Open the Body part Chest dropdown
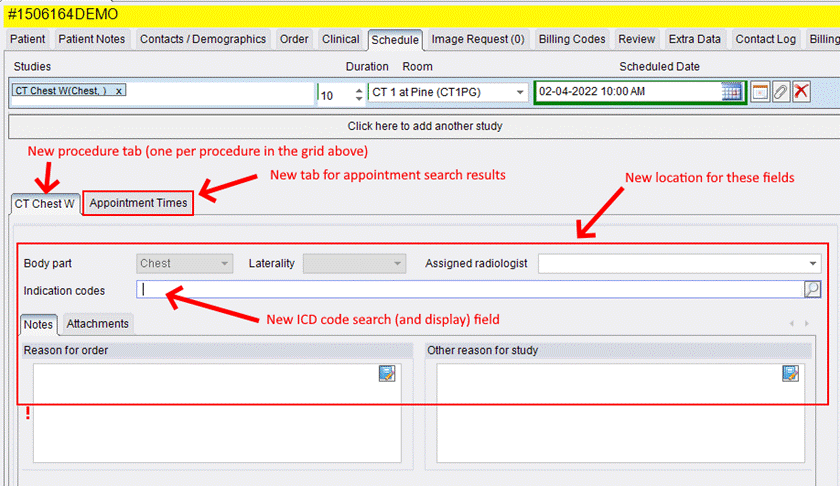Image resolution: width=840 pixels, height=486 pixels. [x=224, y=264]
